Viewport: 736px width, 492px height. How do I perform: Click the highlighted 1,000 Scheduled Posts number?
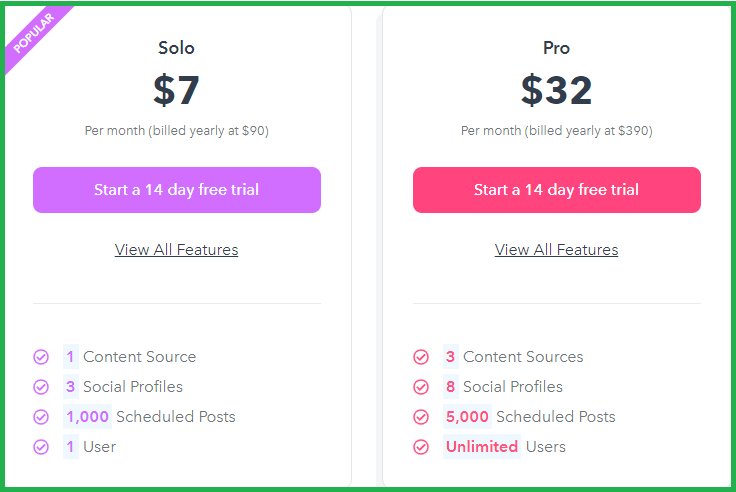pyautogui.click(x=87, y=417)
